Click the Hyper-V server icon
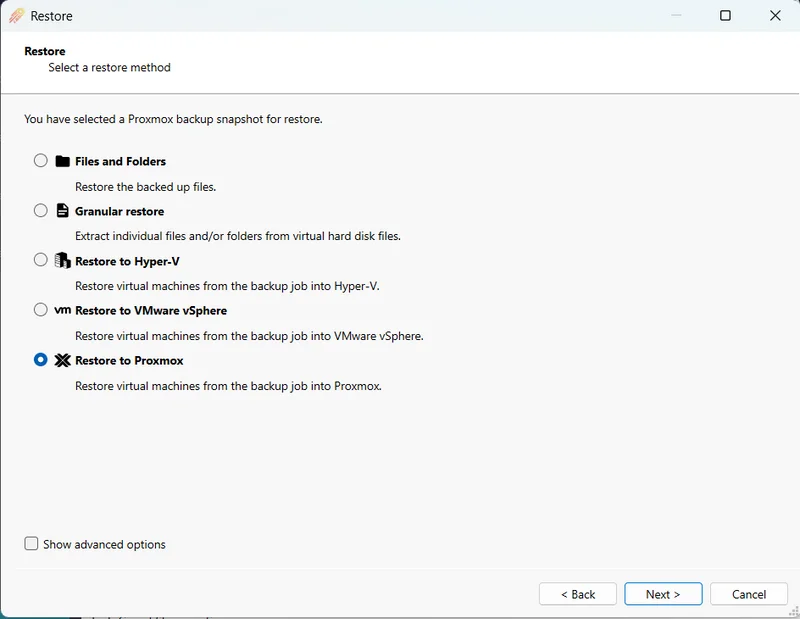This screenshot has width=800, height=619. (x=62, y=261)
